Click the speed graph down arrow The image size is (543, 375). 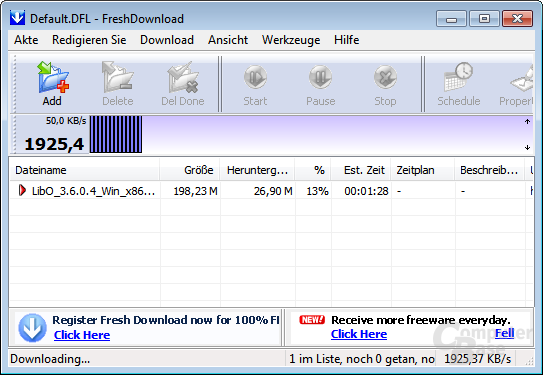point(527,148)
